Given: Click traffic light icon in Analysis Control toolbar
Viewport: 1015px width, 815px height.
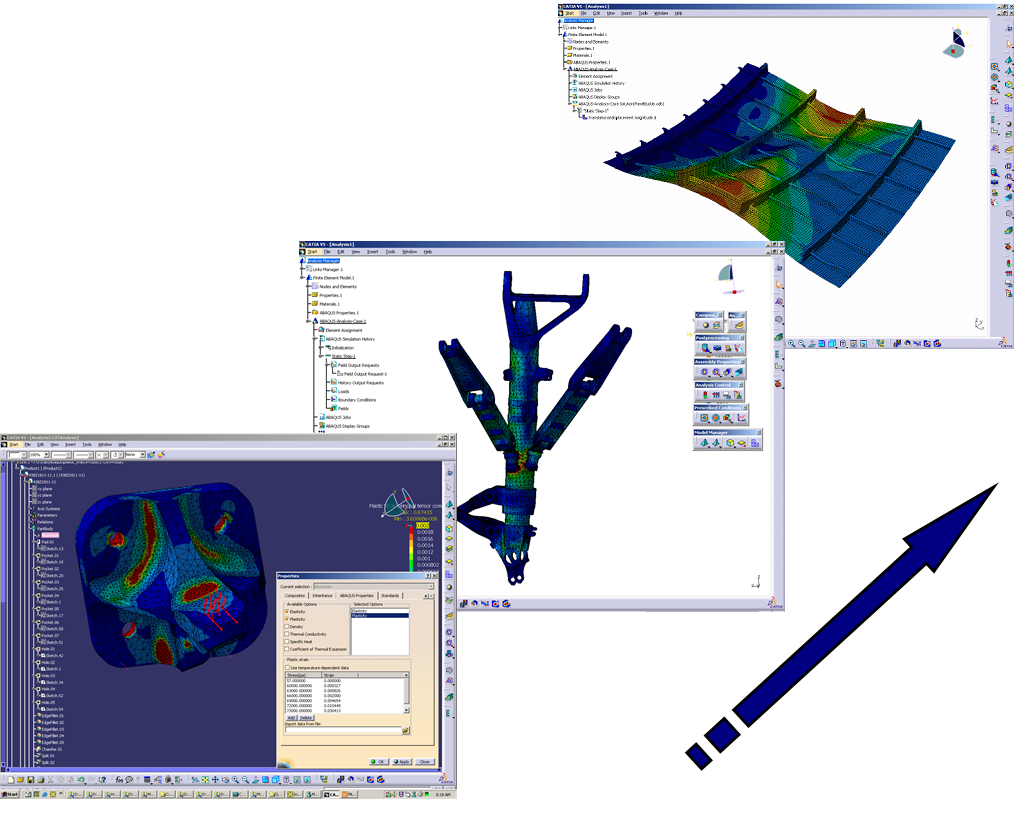Looking at the screenshot, I should pos(705,395).
